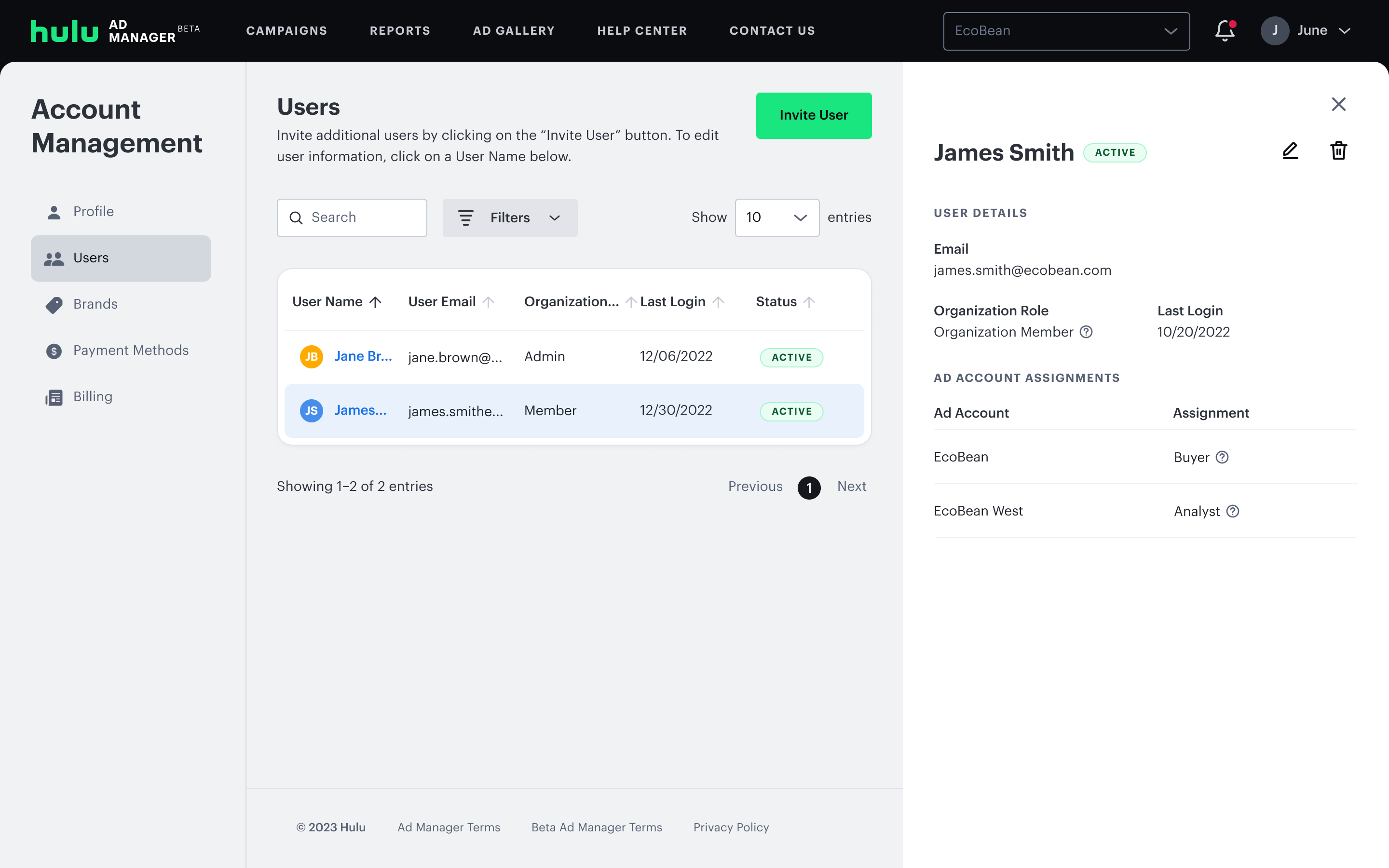
Task: Expand the Filters dropdown
Action: [x=509, y=217]
